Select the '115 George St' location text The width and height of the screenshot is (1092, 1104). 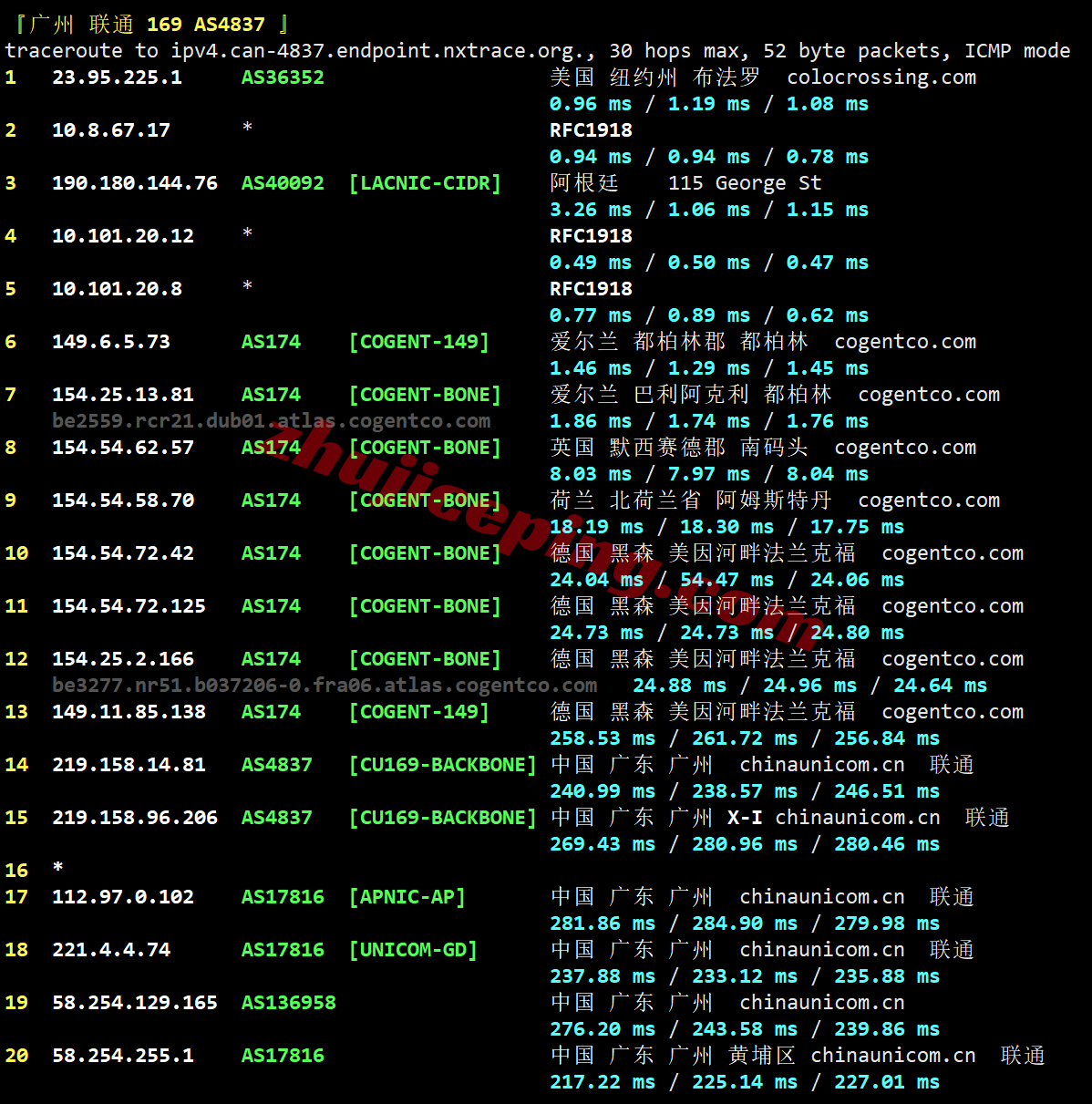(x=745, y=183)
